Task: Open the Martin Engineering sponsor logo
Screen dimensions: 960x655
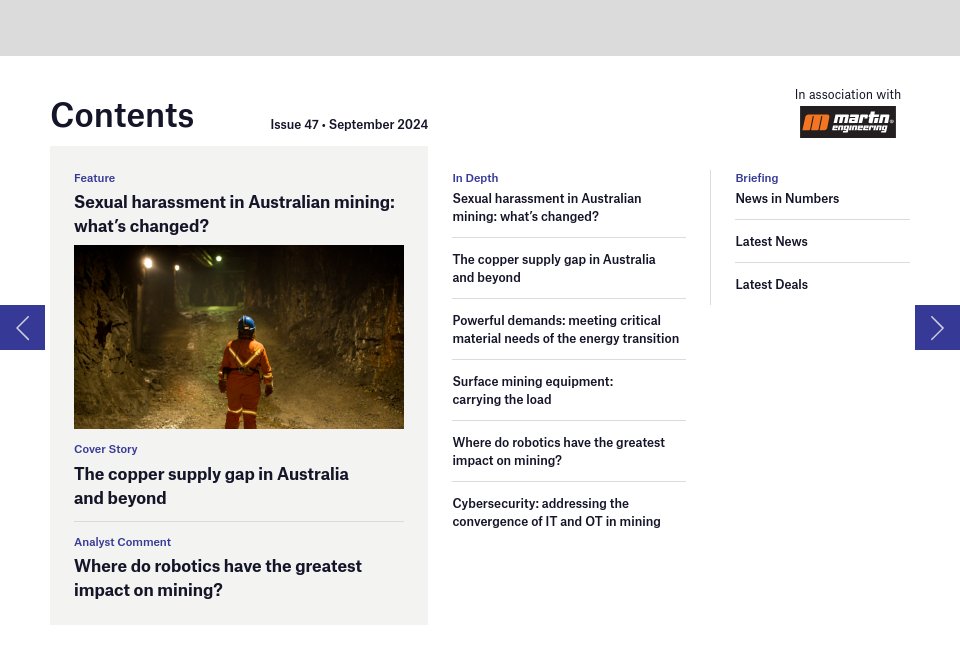Action: point(847,122)
